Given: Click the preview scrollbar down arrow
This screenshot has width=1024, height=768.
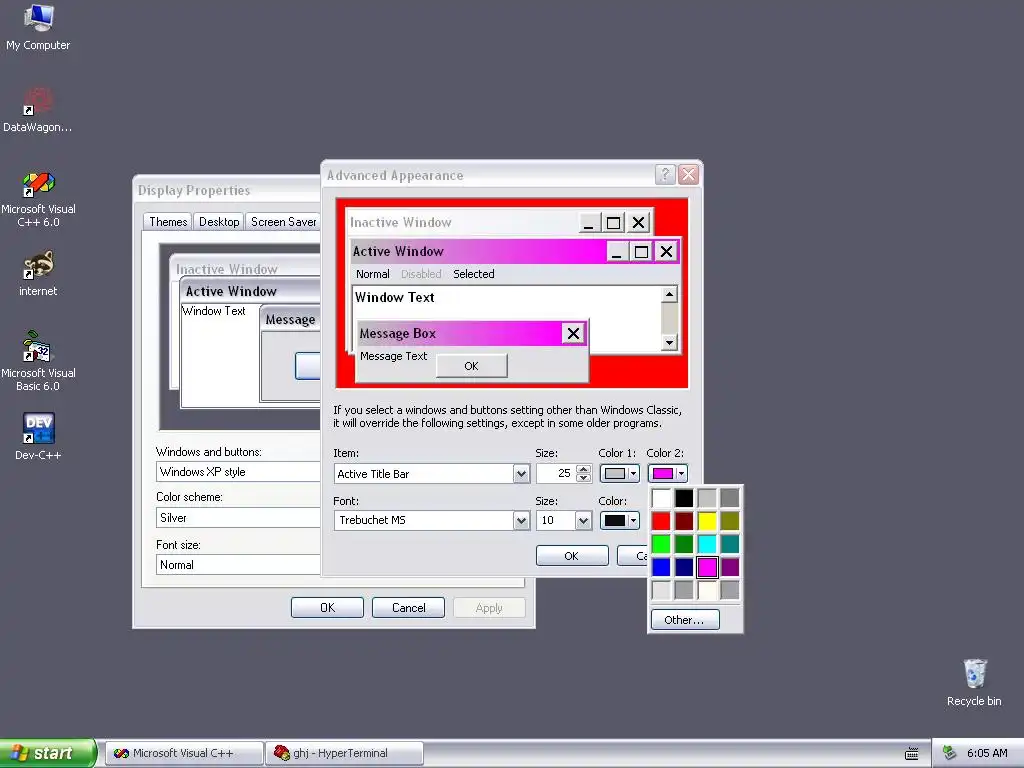Looking at the screenshot, I should (669, 342).
